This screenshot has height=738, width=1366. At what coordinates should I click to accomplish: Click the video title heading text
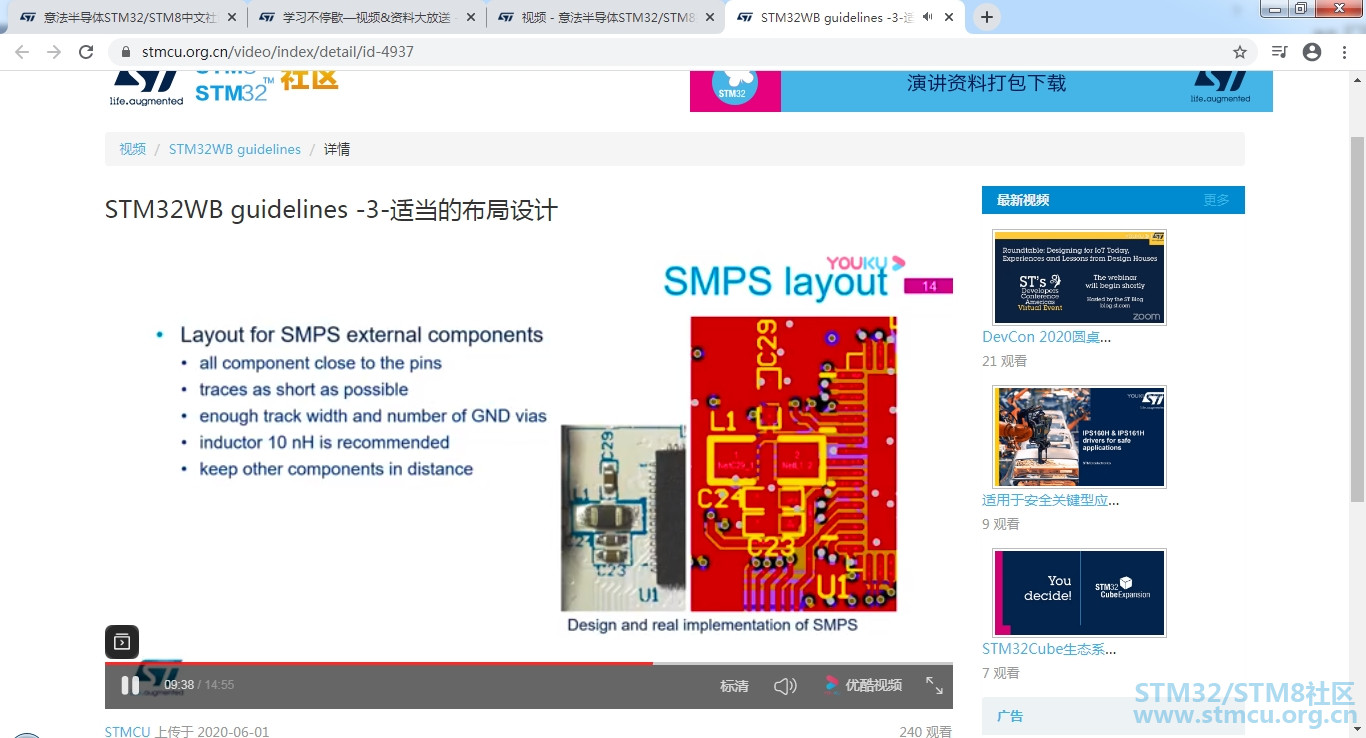(331, 210)
